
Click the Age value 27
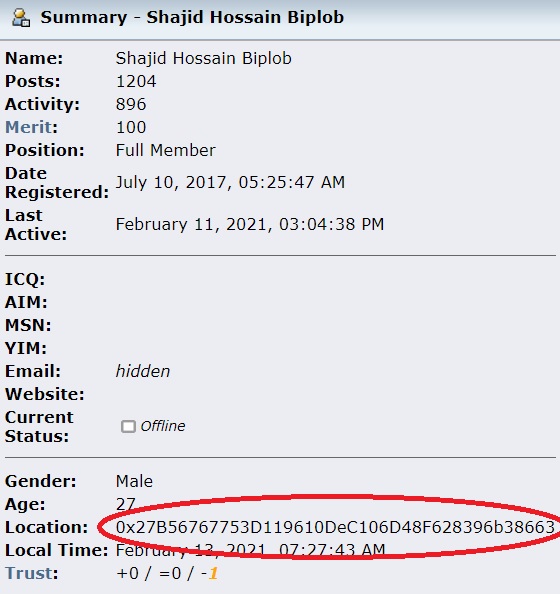pyautogui.click(x=125, y=504)
